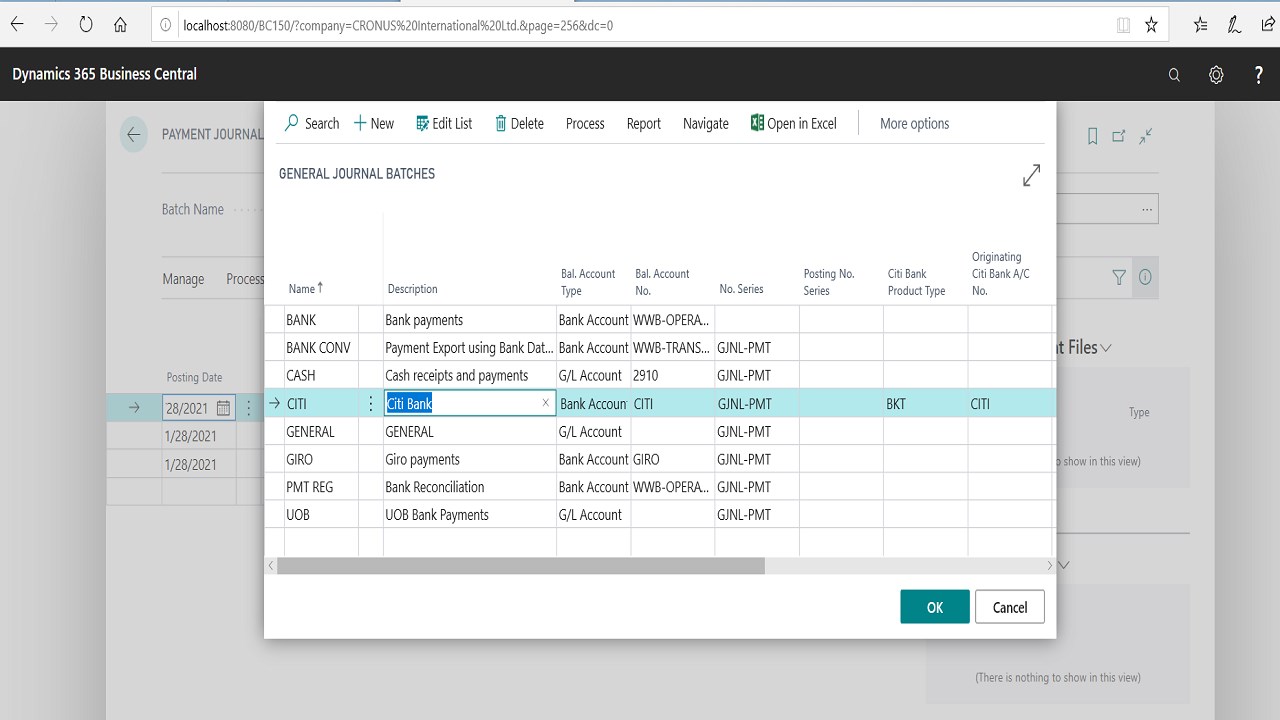Open Business Central search magnifier
Viewport: 1280px width, 720px height.
pyautogui.click(x=1174, y=75)
